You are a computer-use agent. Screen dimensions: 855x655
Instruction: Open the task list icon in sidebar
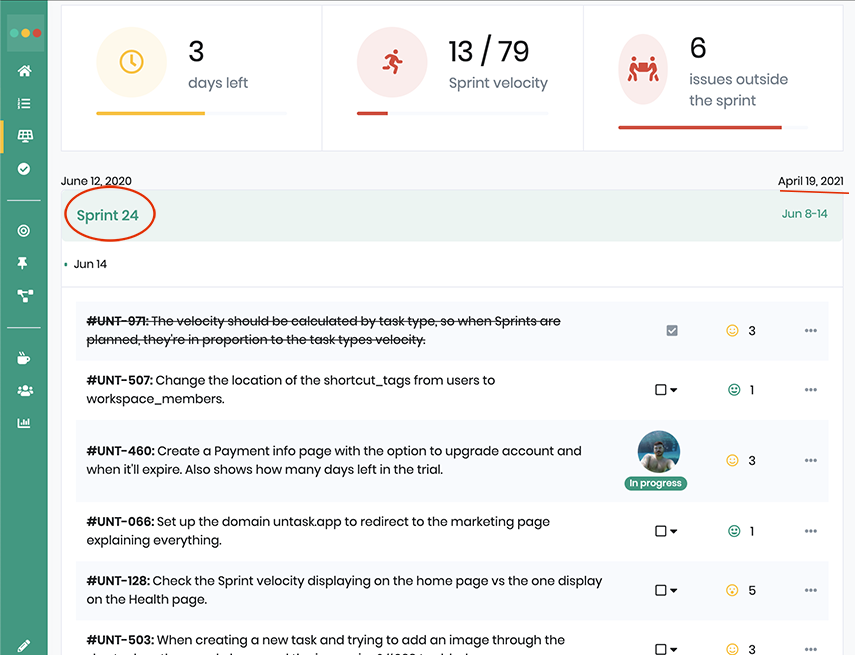pos(24,104)
